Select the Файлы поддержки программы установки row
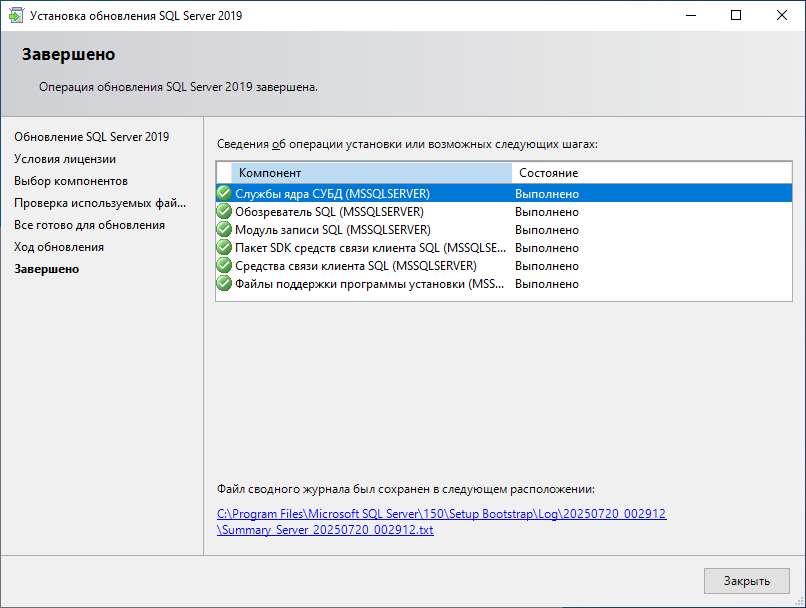Screen dimensions: 806x608 pos(504,284)
